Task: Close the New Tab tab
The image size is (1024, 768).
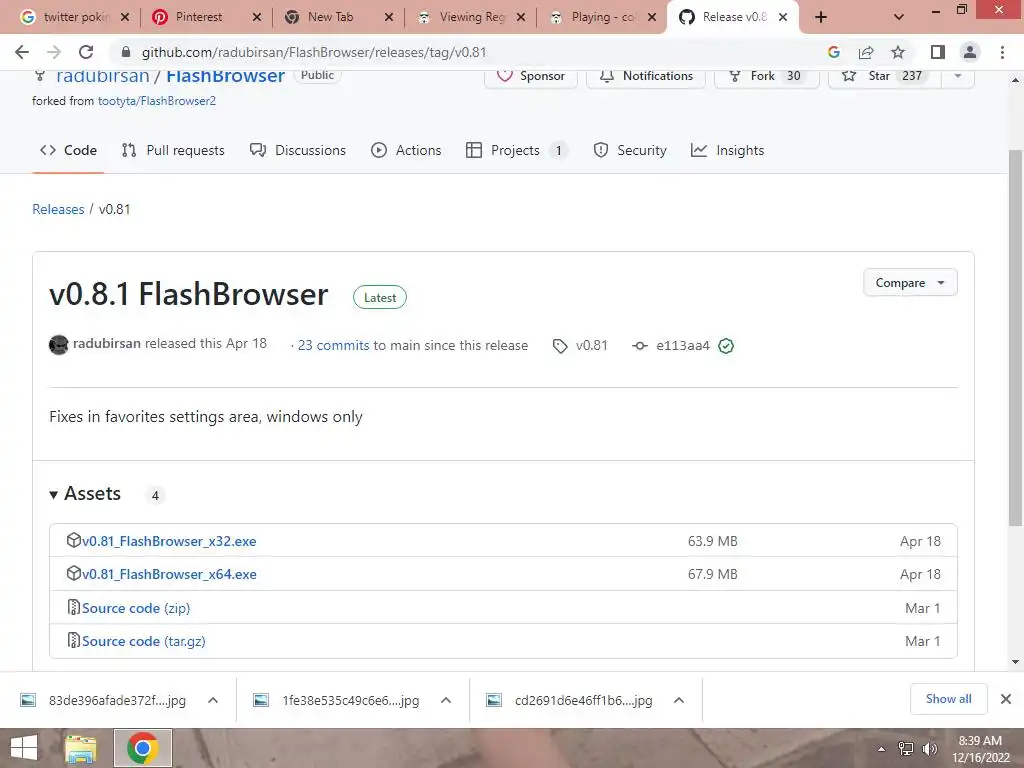Action: 389,18
